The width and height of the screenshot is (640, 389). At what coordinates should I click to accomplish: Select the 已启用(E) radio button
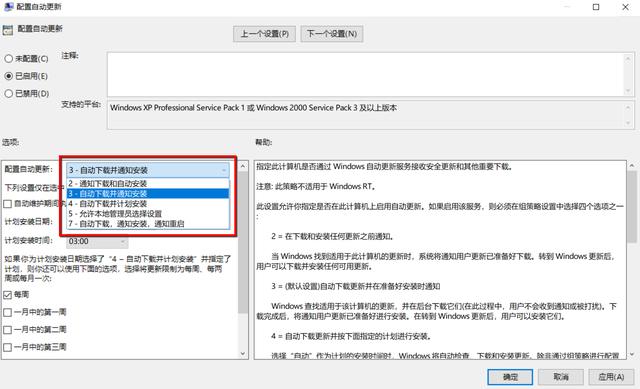click(9, 76)
